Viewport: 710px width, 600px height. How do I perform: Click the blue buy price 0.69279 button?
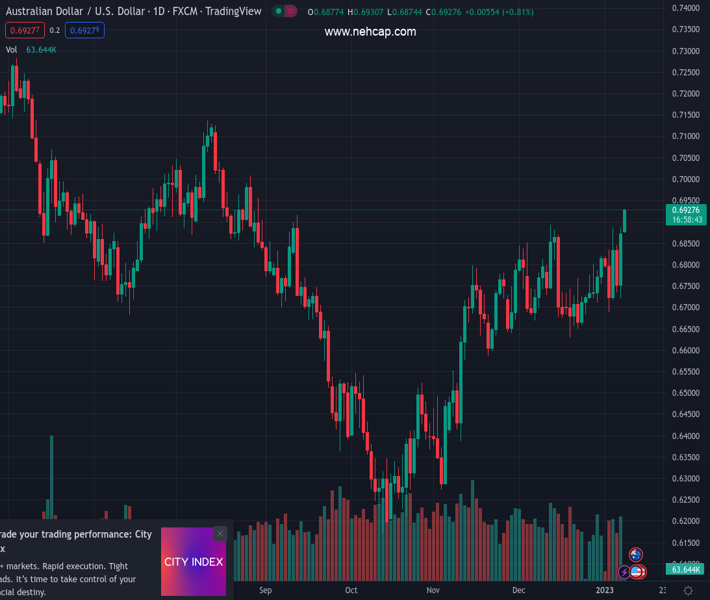tap(85, 31)
